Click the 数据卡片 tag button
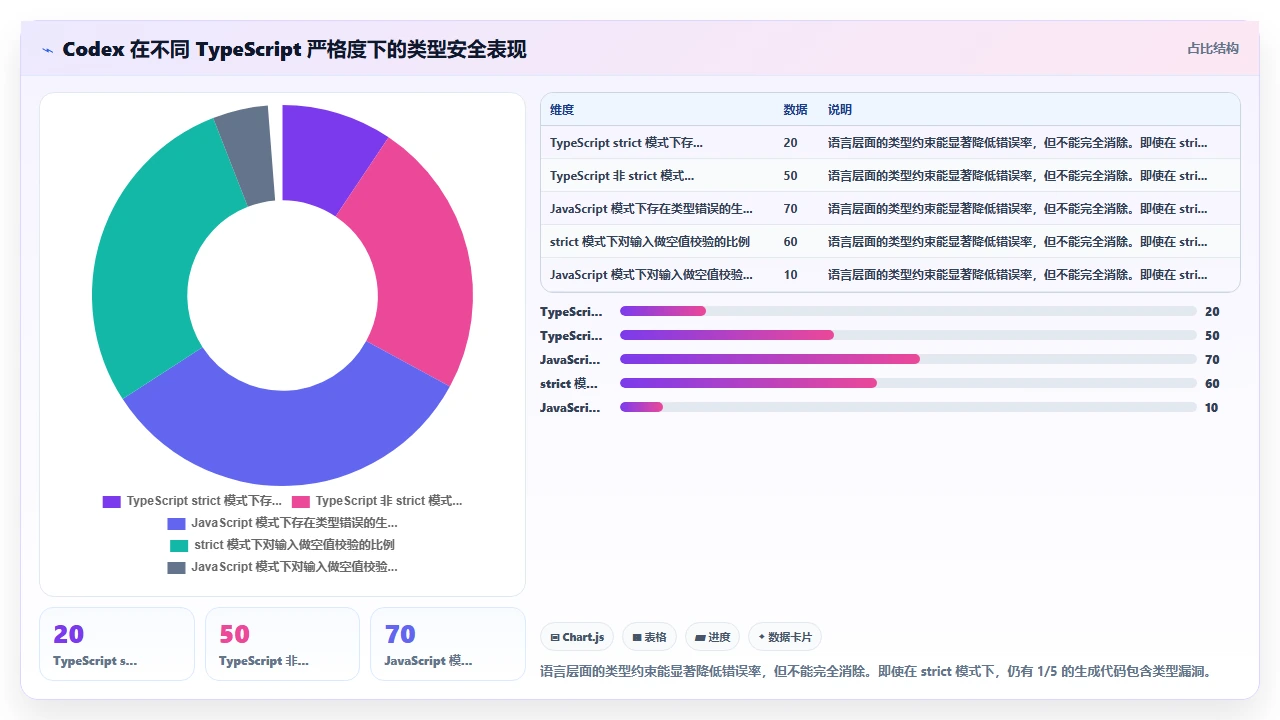Screen dimensions: 1280x720 pyautogui.click(x=785, y=637)
